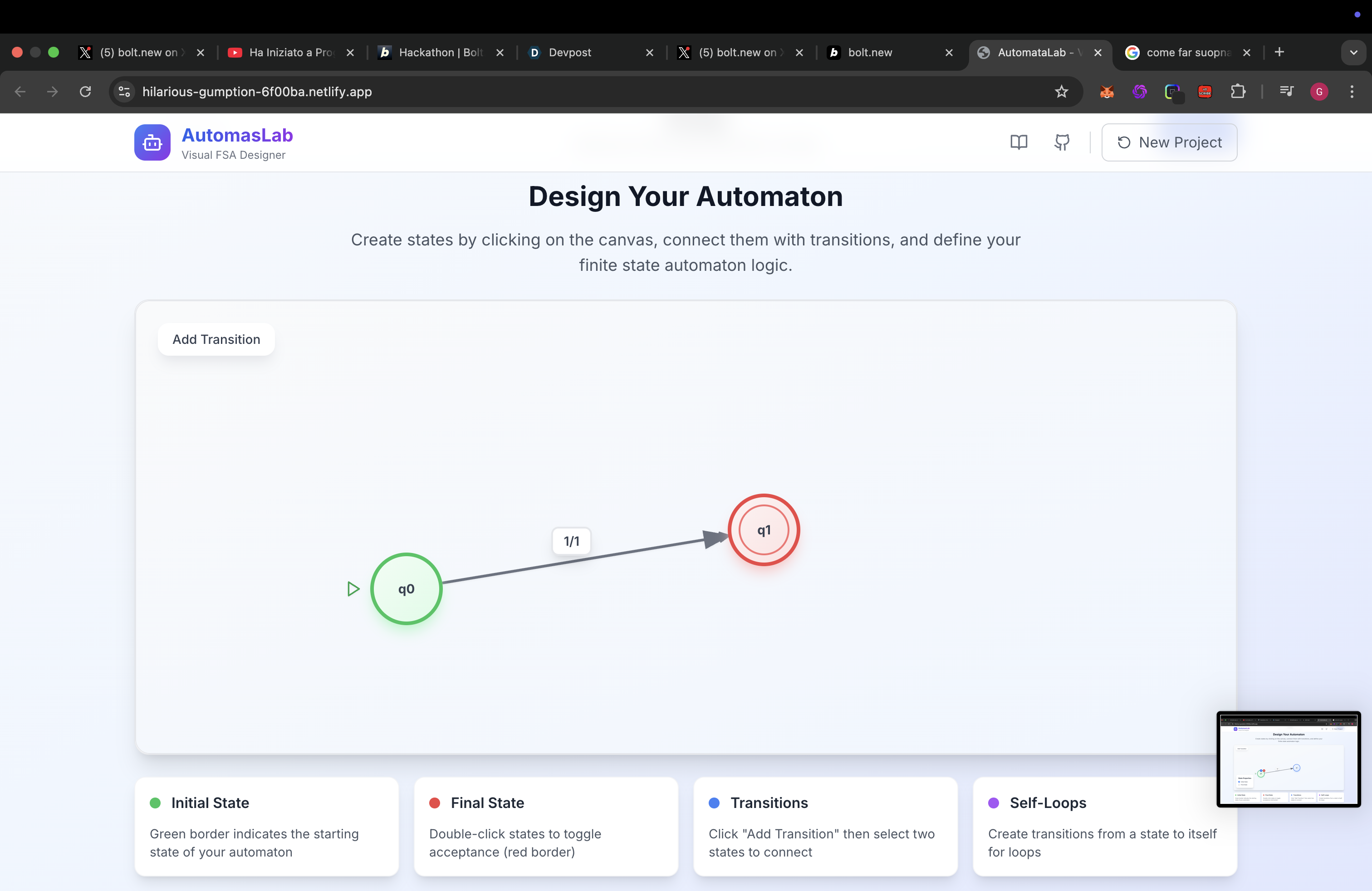Click the Add Transition button
Screen dimensions: 1372x891
[x=216, y=339]
